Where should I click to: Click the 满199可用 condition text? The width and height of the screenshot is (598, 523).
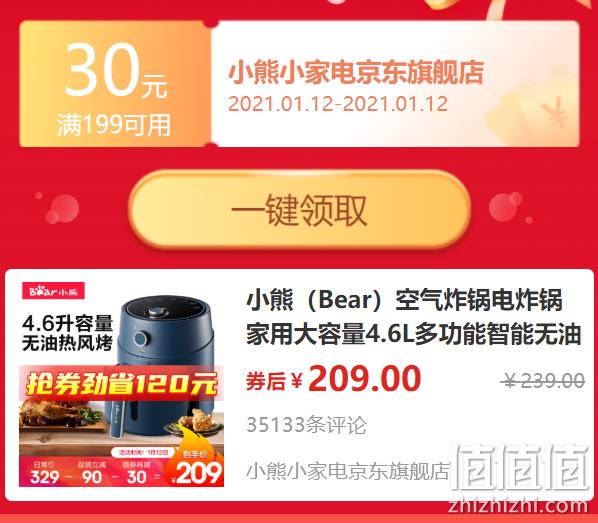click(x=114, y=125)
